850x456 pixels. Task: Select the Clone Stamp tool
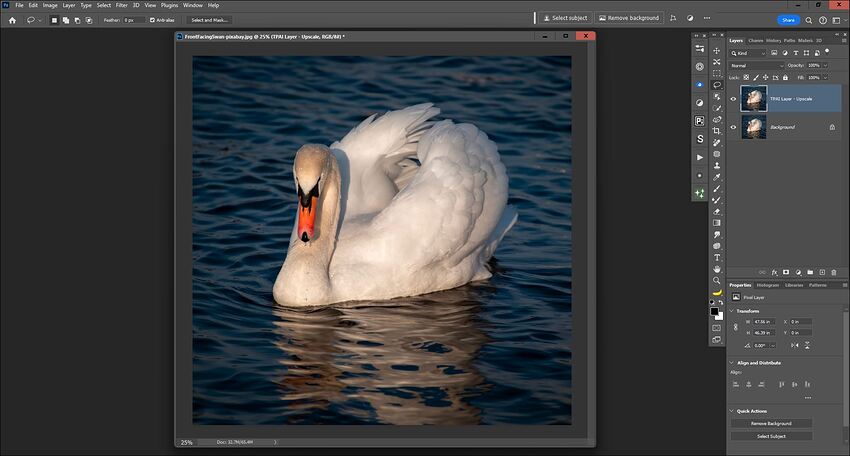click(x=717, y=165)
